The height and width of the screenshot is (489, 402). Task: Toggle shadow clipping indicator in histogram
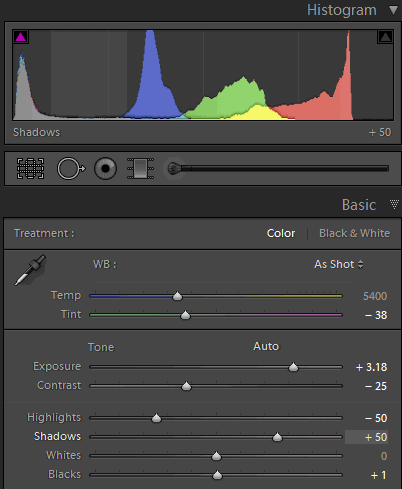20,37
